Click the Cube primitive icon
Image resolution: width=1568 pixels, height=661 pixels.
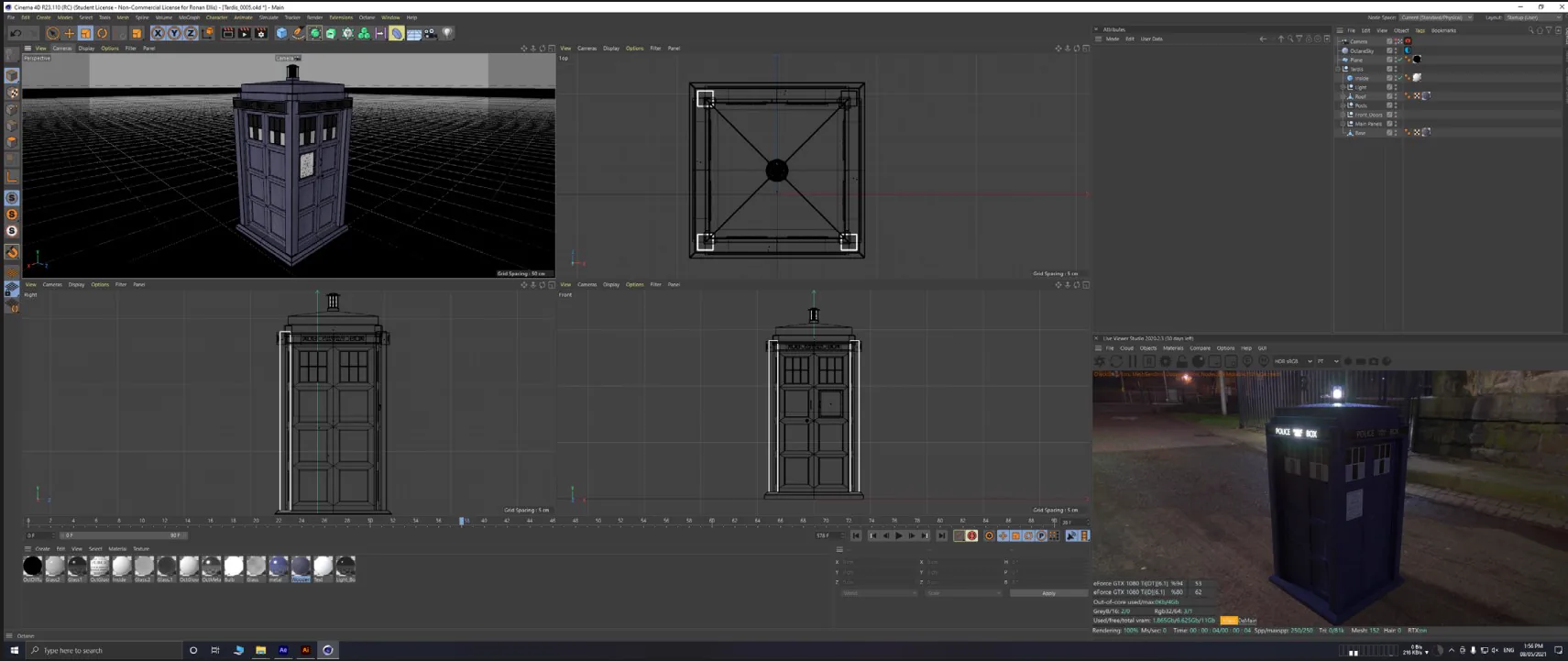pos(281,33)
